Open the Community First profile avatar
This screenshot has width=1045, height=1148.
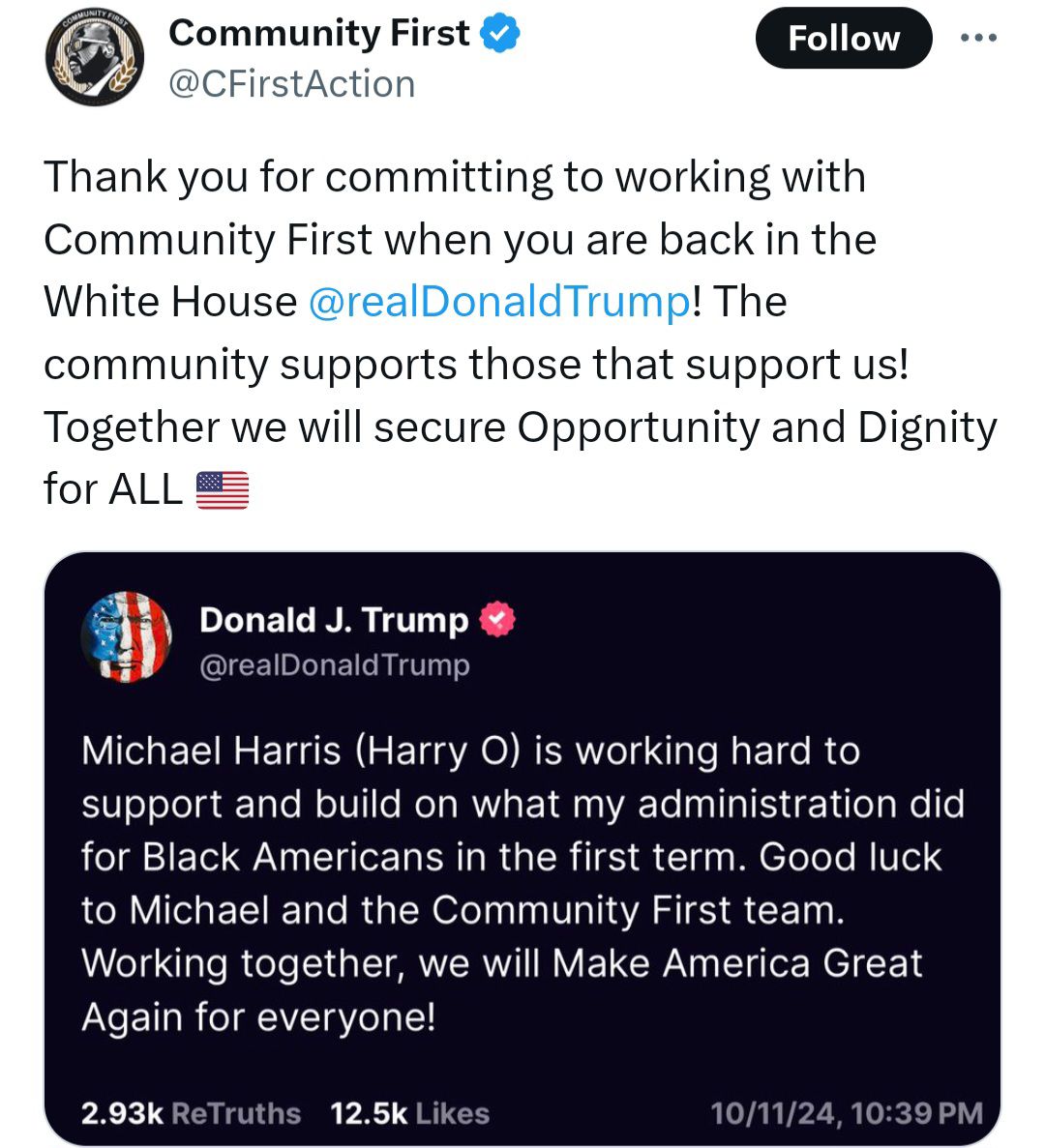click(94, 59)
